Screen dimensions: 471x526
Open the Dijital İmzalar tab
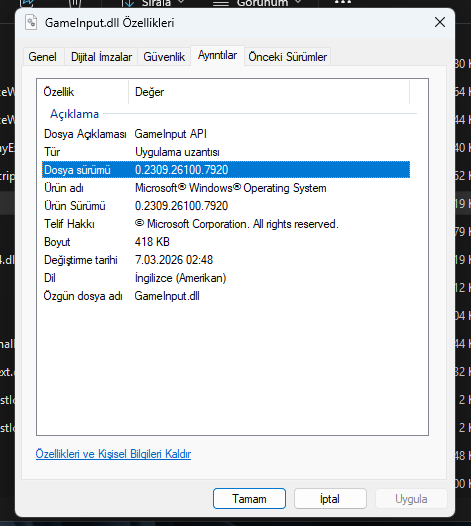[101, 57]
